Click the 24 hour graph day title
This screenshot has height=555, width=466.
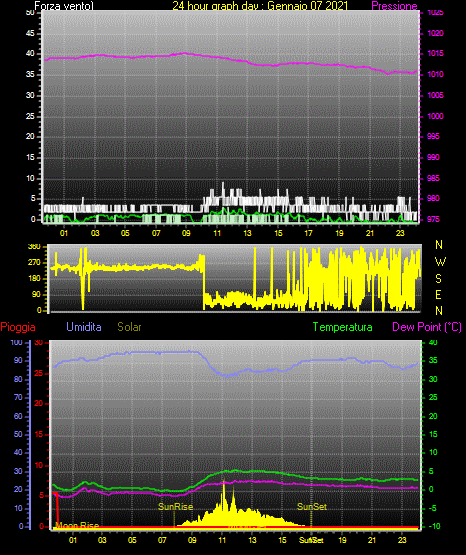(x=260, y=6)
